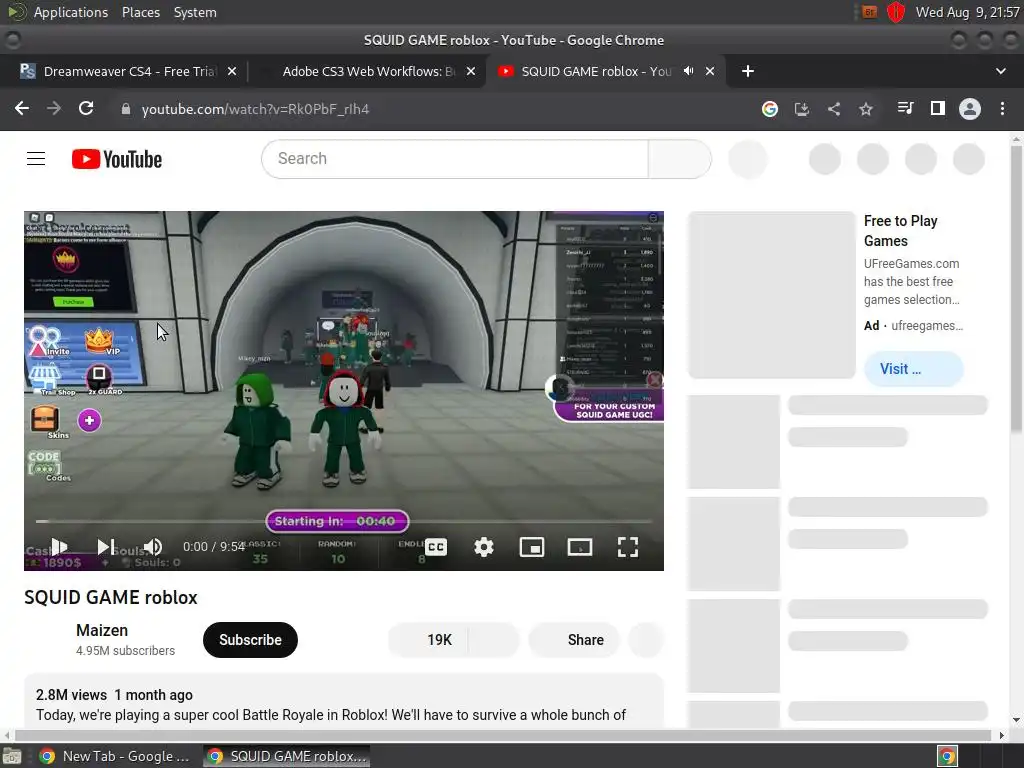
Task: Enter full screen video mode
Action: coord(628,547)
